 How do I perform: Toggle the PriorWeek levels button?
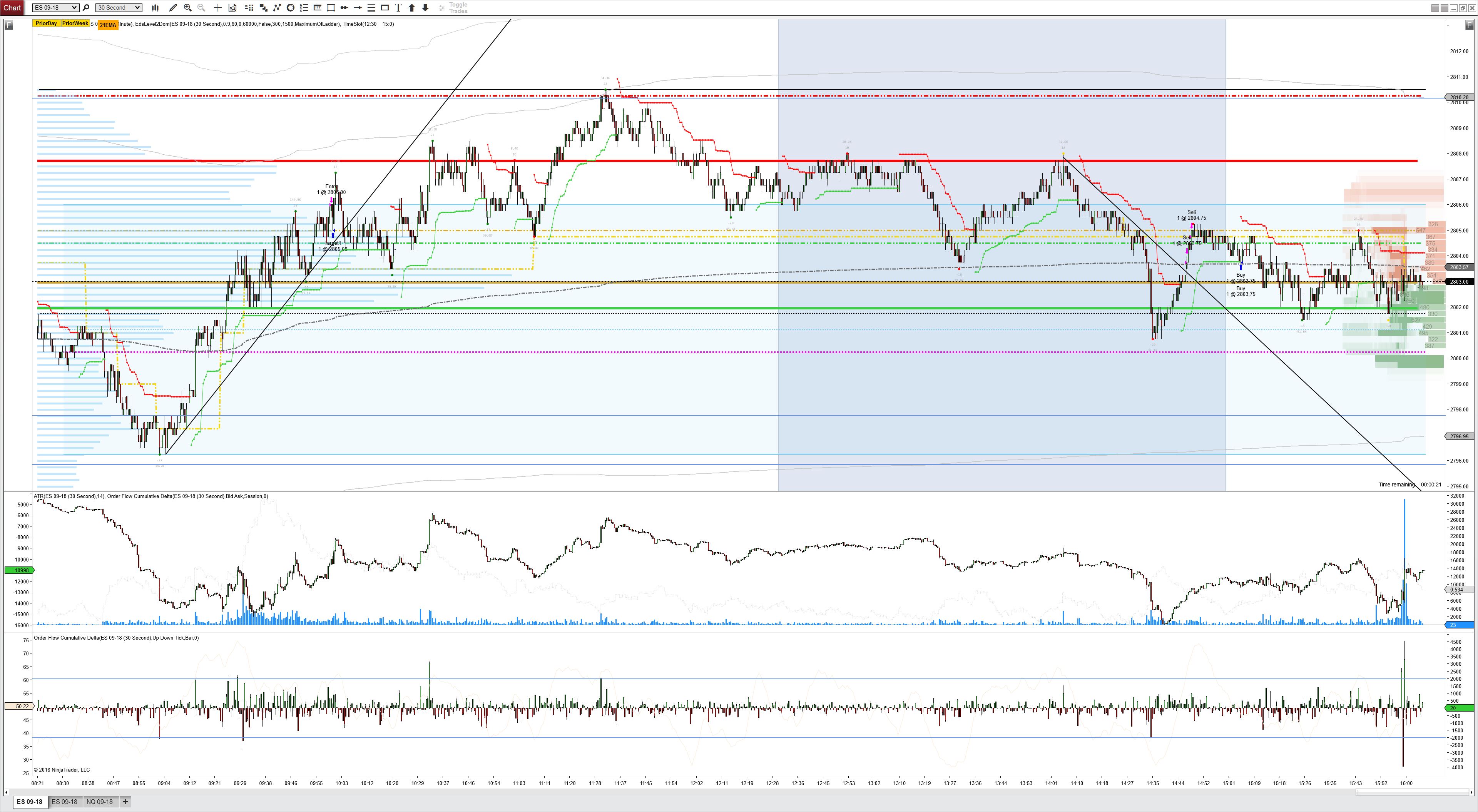point(75,23)
